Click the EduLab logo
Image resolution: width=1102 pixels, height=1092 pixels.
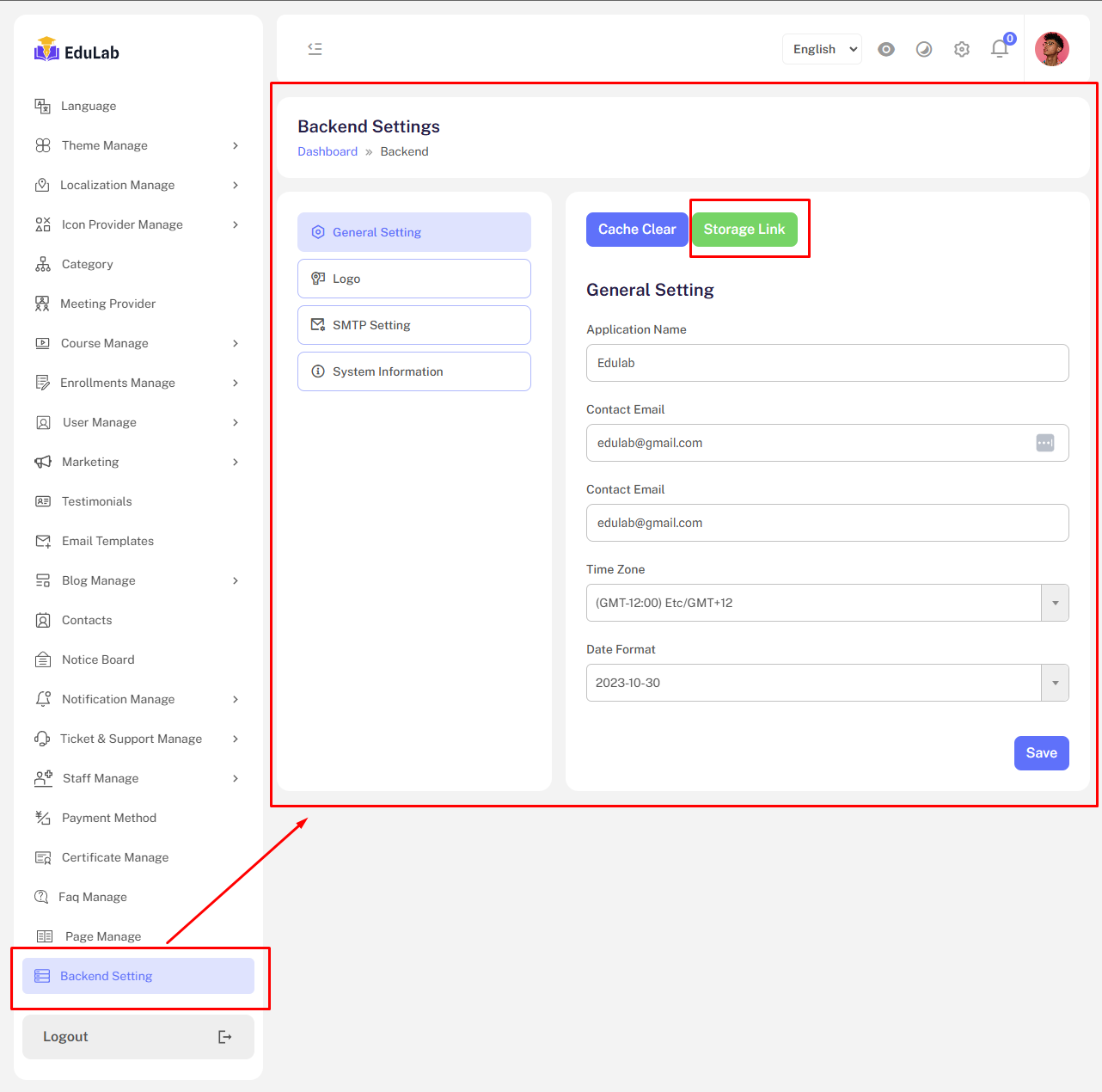(77, 52)
